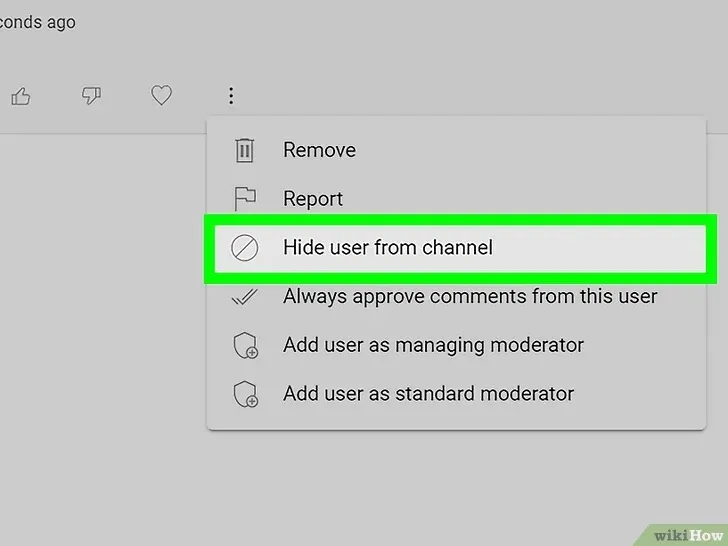Click the thumbs up like icon
Viewport: 728px width, 546px height.
tap(21, 97)
